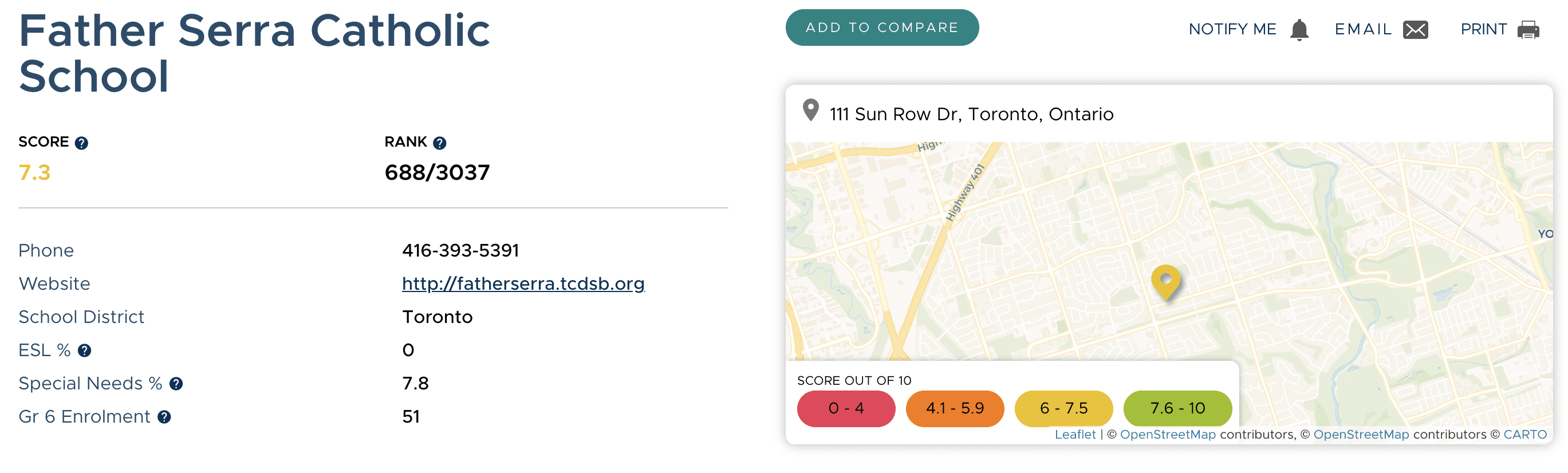
Task: Click the SCORE help question icon
Action: (x=81, y=143)
